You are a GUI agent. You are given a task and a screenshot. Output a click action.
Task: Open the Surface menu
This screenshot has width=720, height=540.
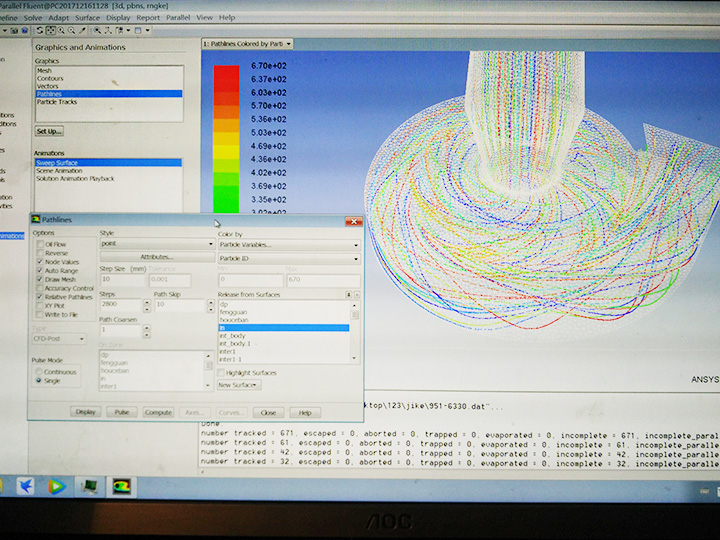pos(87,17)
